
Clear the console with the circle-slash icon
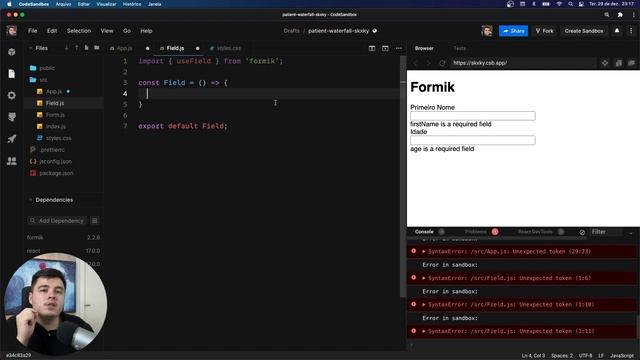[x=582, y=232]
